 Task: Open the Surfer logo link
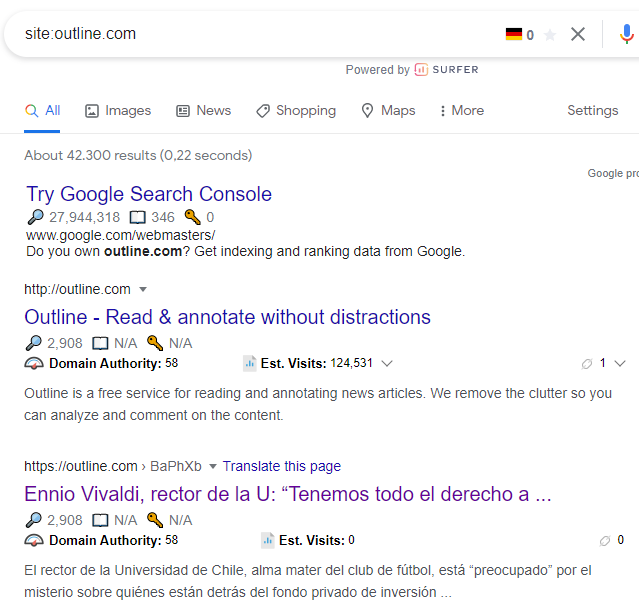[x=447, y=70]
